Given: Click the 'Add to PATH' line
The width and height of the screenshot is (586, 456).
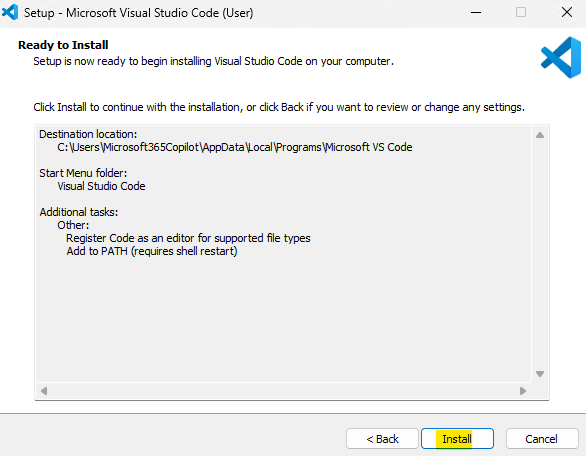Looking at the screenshot, I should [x=152, y=251].
